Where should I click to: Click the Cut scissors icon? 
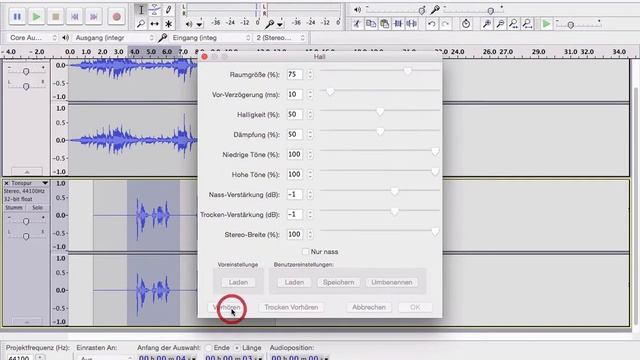coord(357,24)
